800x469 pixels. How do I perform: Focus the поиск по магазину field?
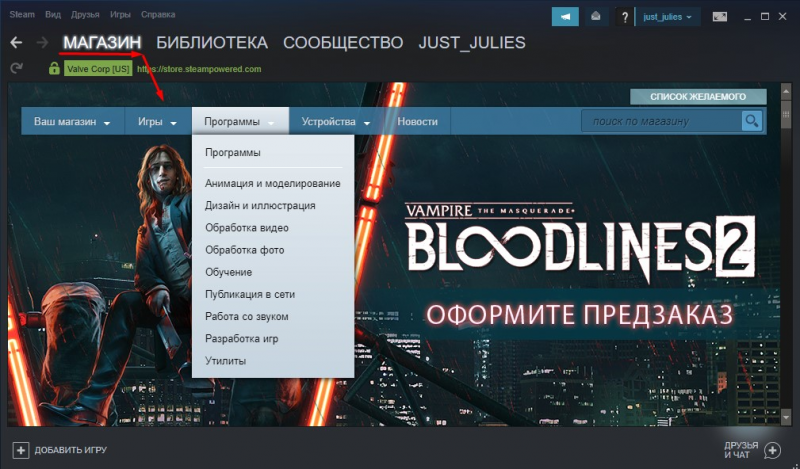tap(661, 121)
